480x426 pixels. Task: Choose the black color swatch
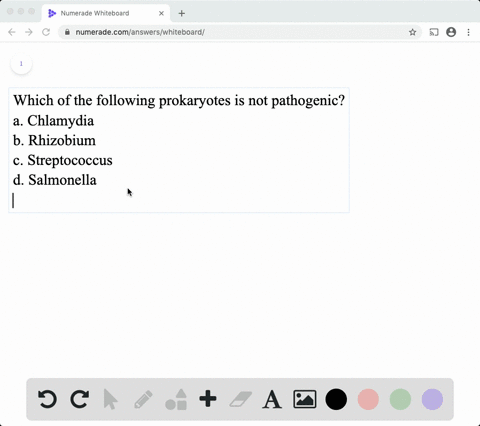click(x=336, y=399)
